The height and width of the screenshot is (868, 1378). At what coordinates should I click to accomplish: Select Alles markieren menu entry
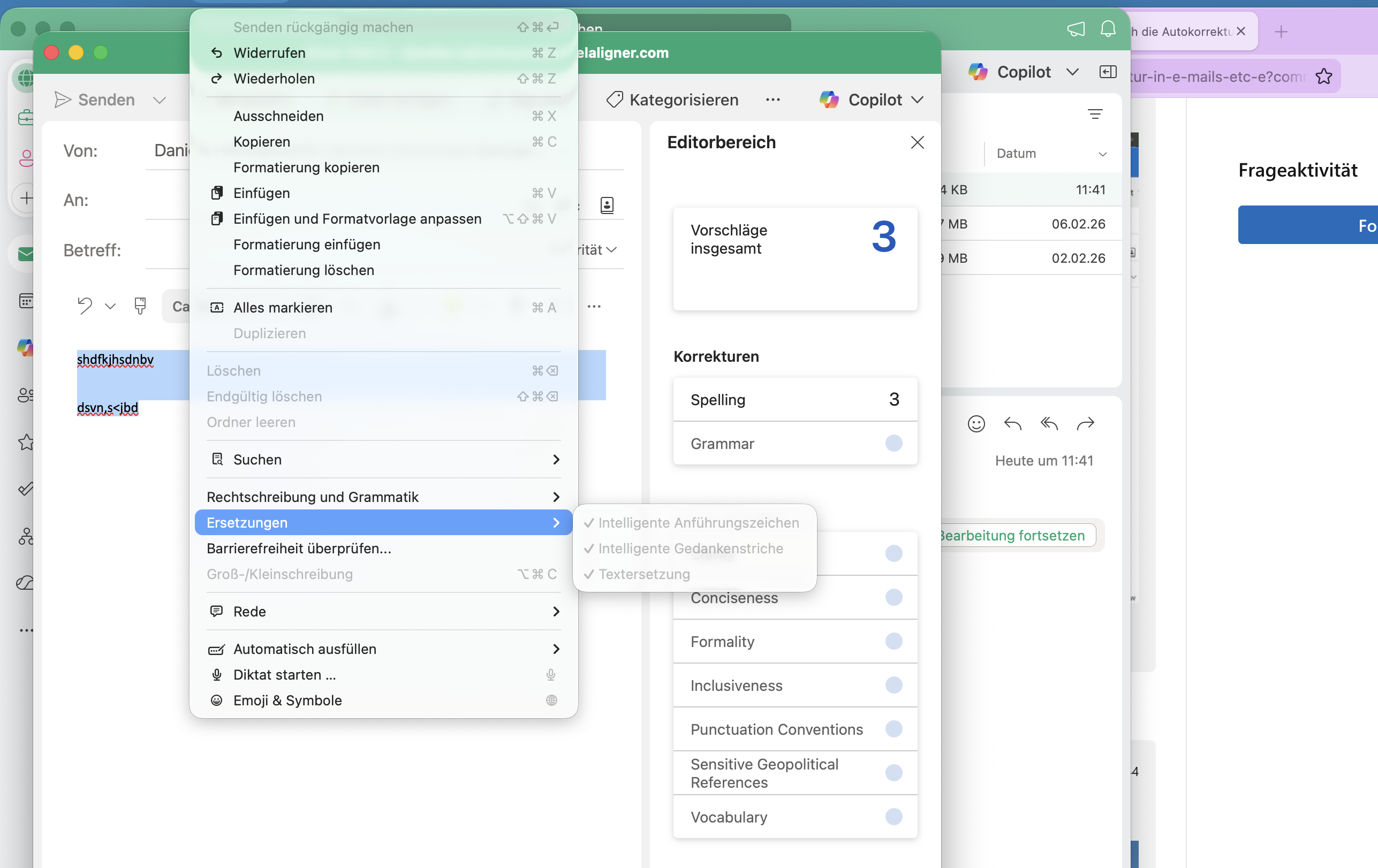(x=283, y=307)
